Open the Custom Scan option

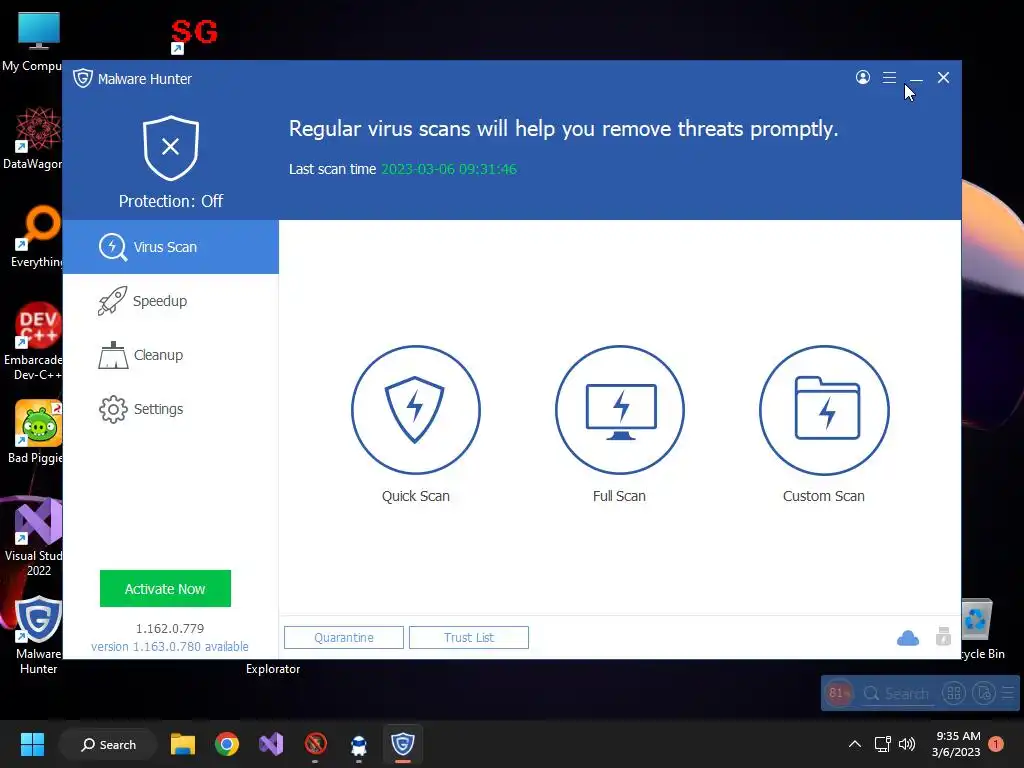point(824,410)
